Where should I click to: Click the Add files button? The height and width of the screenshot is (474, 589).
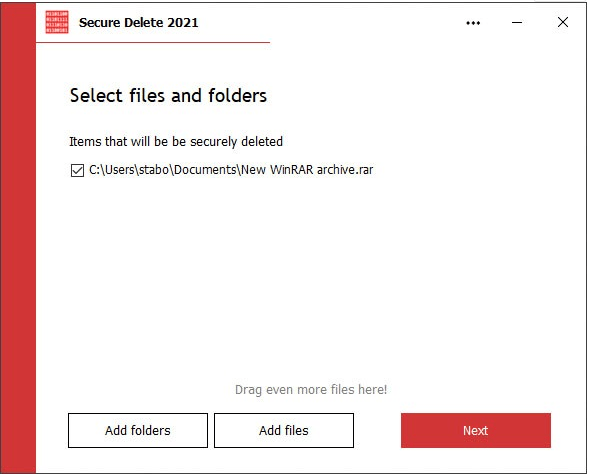[284, 430]
